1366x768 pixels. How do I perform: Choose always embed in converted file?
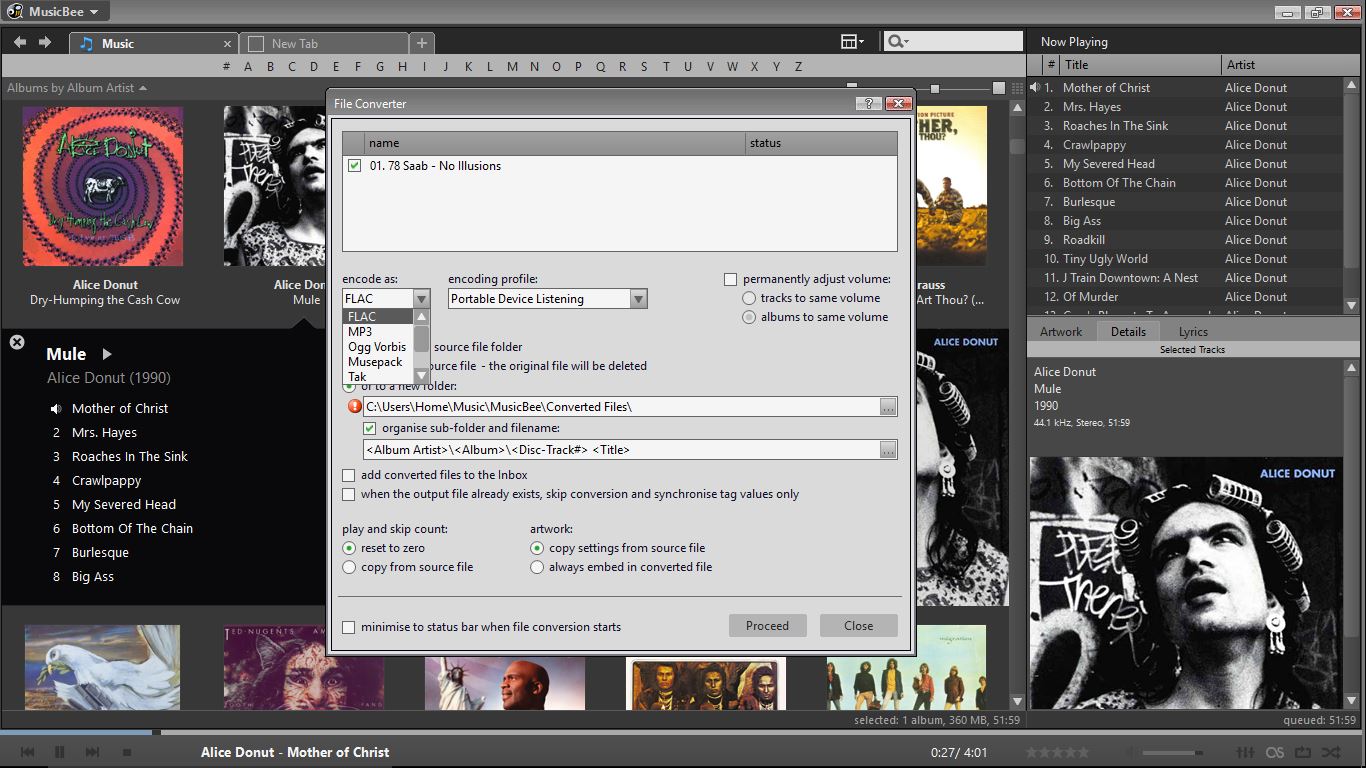coord(537,567)
